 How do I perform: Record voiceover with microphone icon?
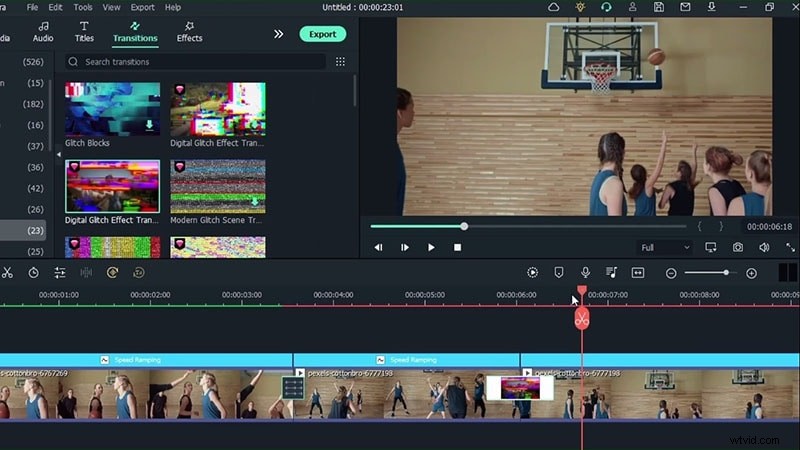tap(585, 273)
